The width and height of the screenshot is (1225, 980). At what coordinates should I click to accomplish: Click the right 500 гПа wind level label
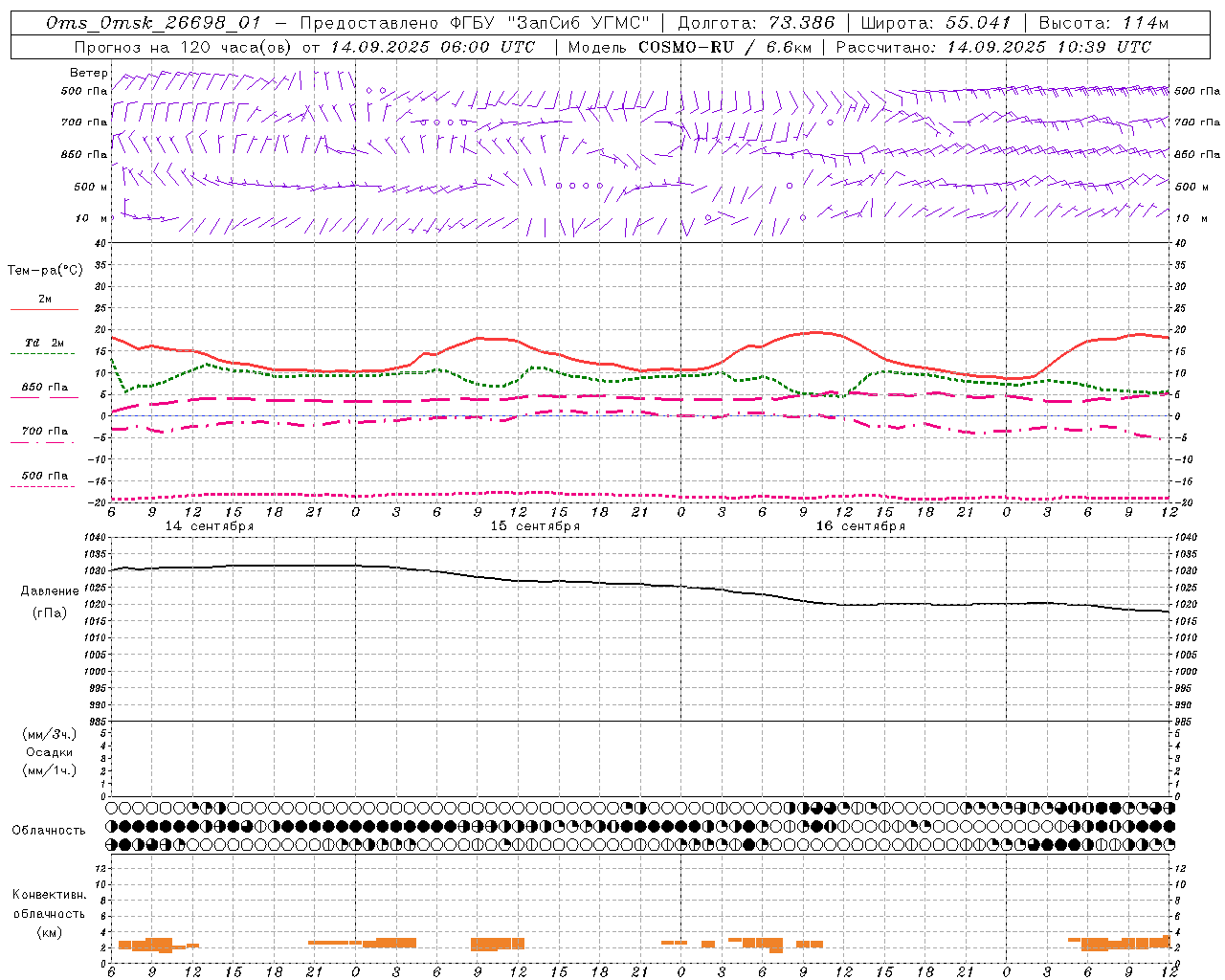coord(1197,91)
